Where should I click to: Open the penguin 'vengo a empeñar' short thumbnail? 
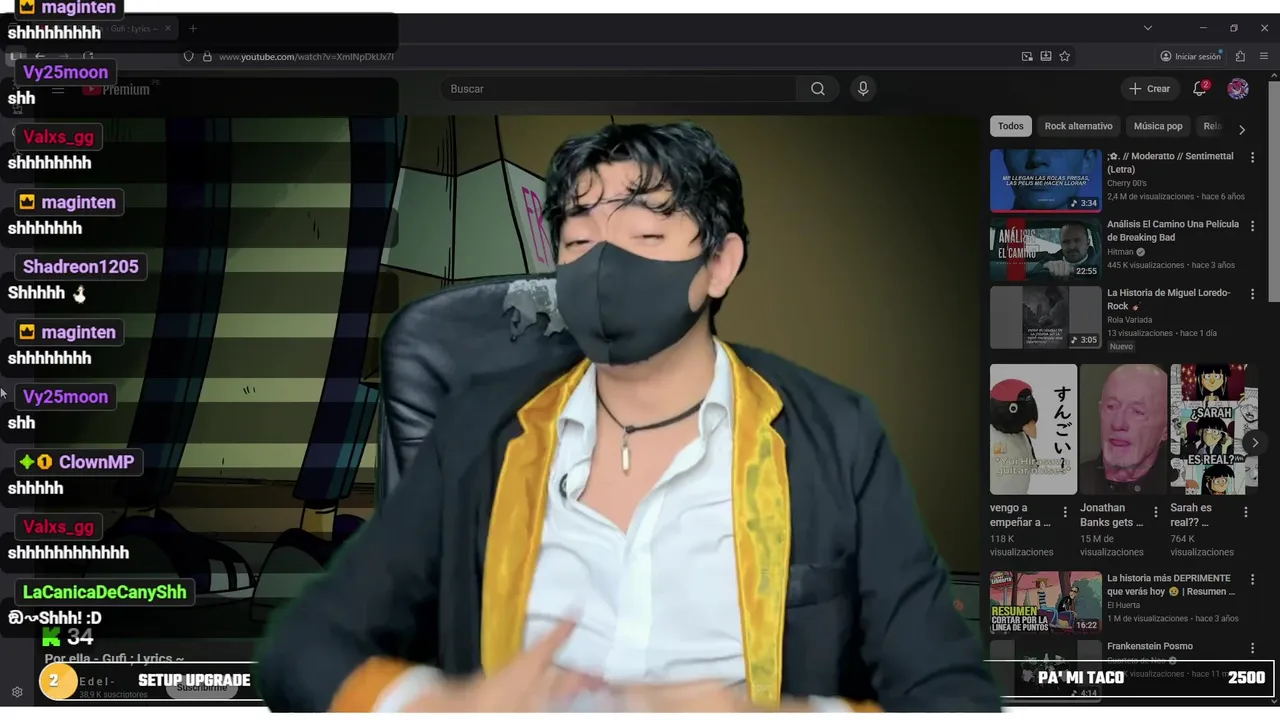click(1033, 429)
